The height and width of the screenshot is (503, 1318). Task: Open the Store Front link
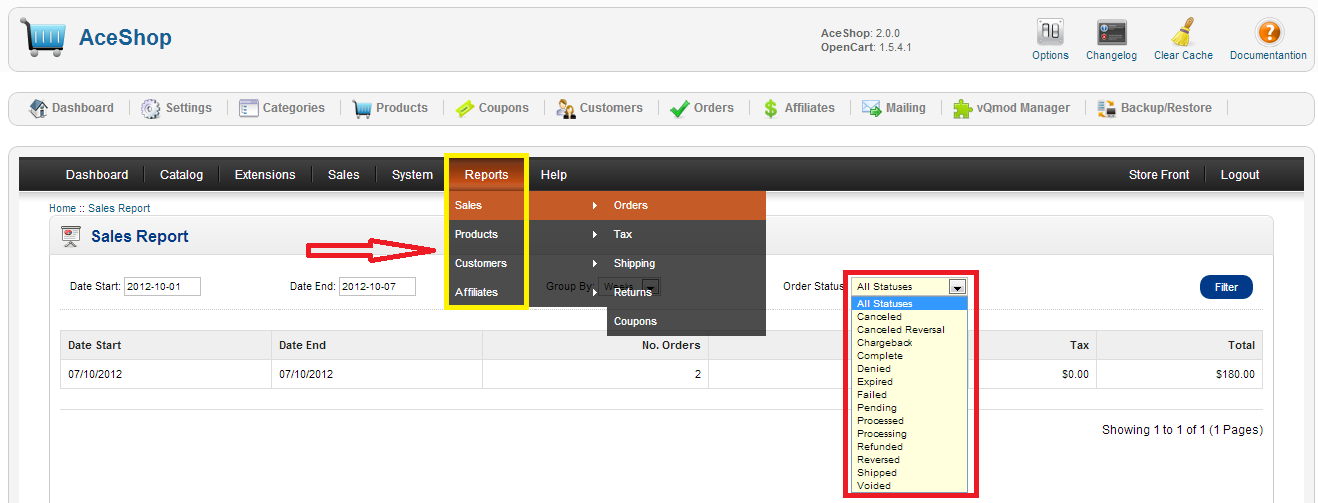(x=1159, y=175)
